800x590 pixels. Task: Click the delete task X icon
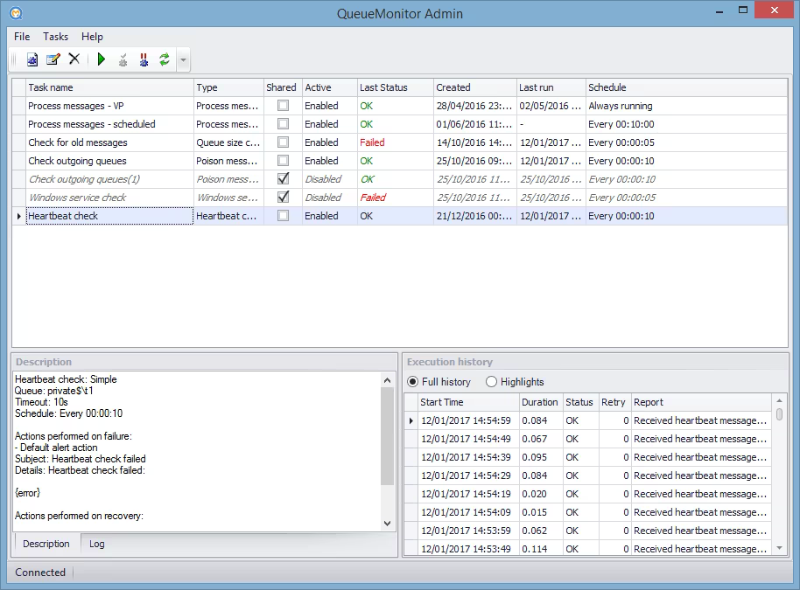tap(74, 60)
